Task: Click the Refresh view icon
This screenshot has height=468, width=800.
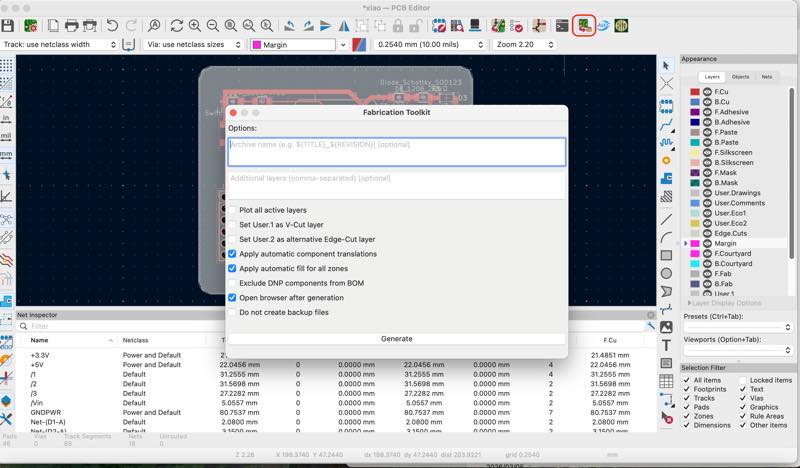Action: (x=177, y=26)
